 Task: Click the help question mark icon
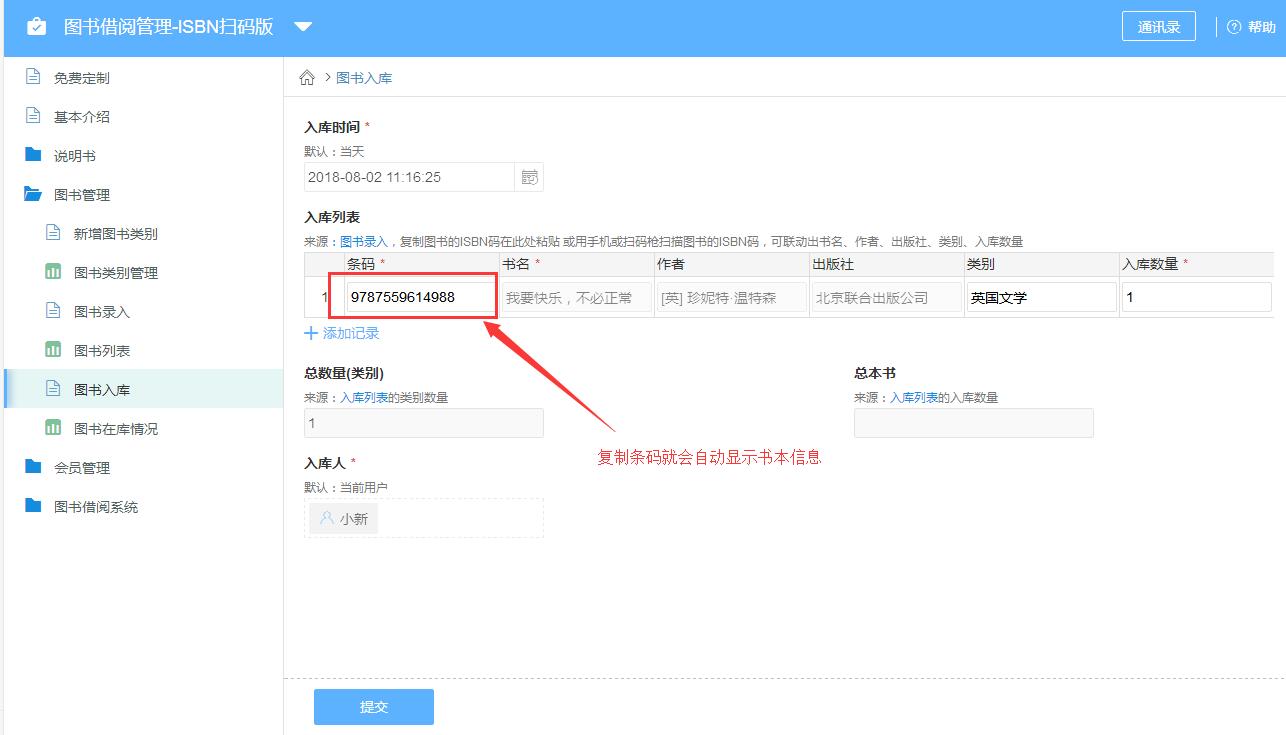click(1234, 27)
